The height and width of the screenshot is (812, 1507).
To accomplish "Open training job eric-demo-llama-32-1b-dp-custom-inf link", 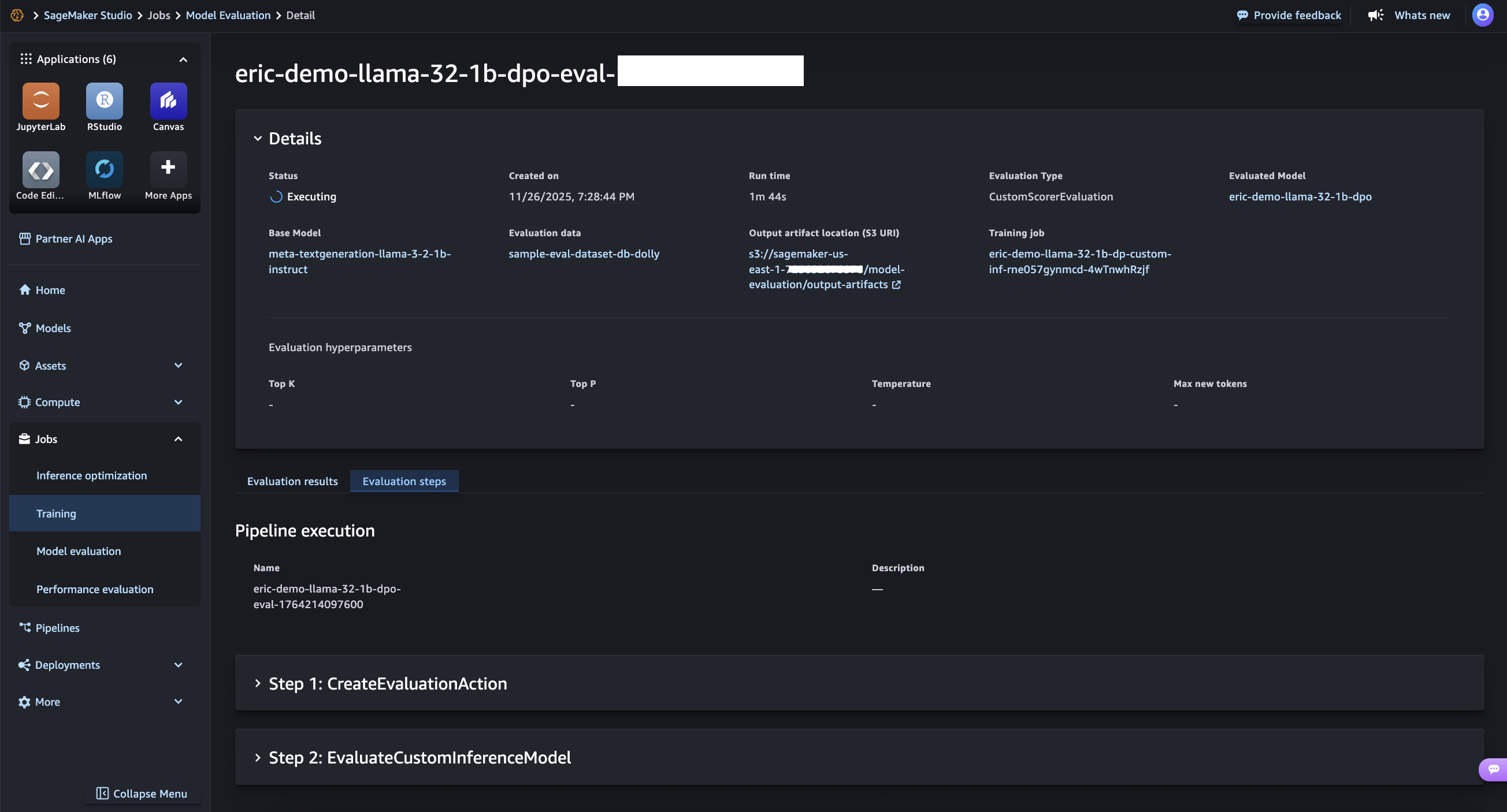I will point(1080,261).
